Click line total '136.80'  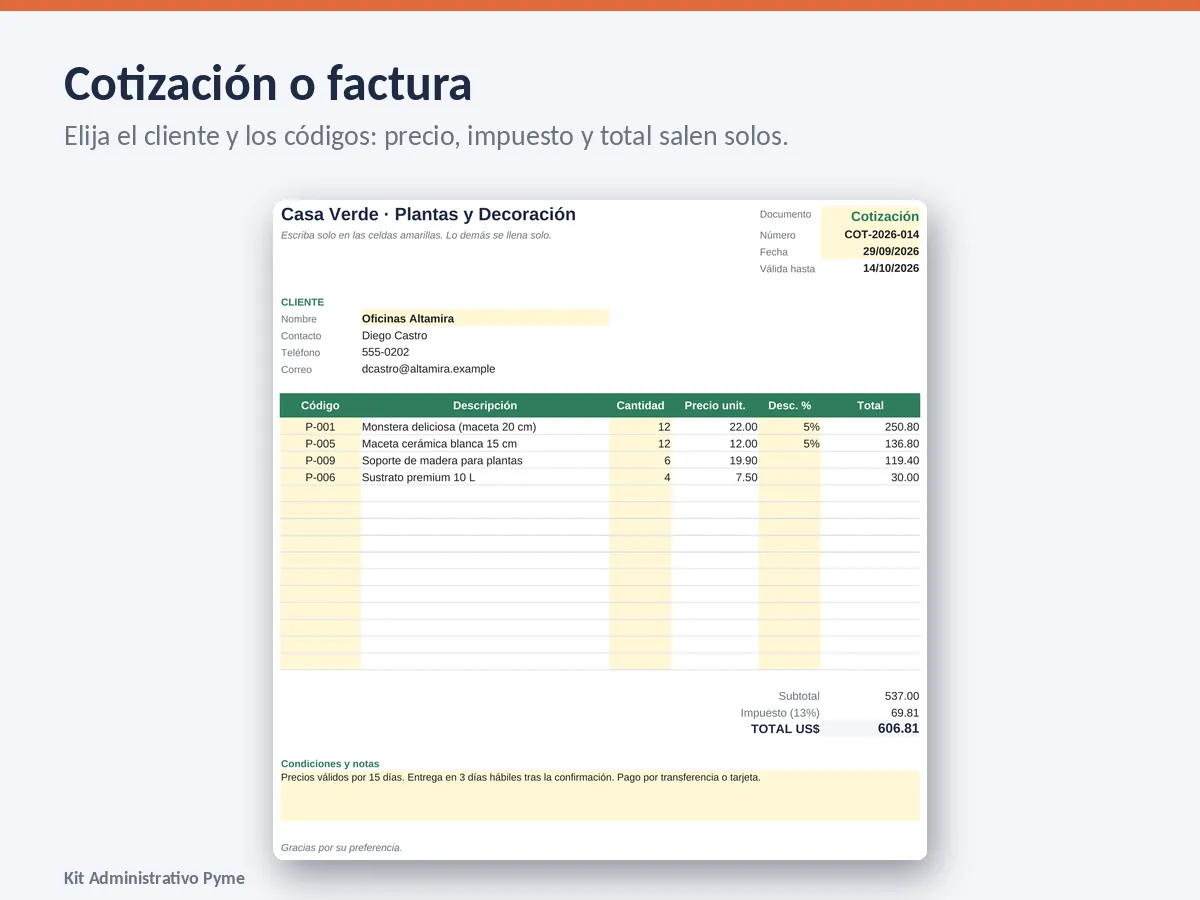902,444
